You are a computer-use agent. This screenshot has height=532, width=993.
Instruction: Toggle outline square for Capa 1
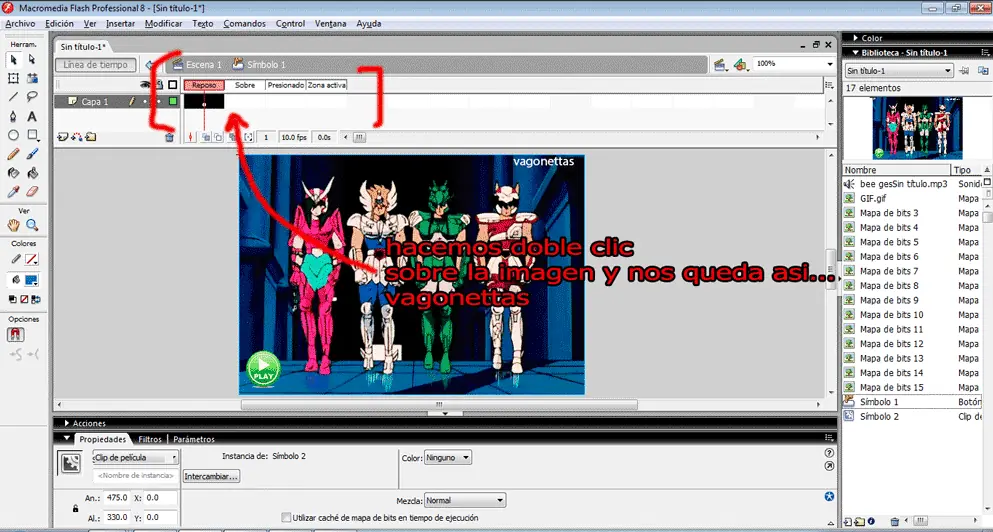point(172,101)
